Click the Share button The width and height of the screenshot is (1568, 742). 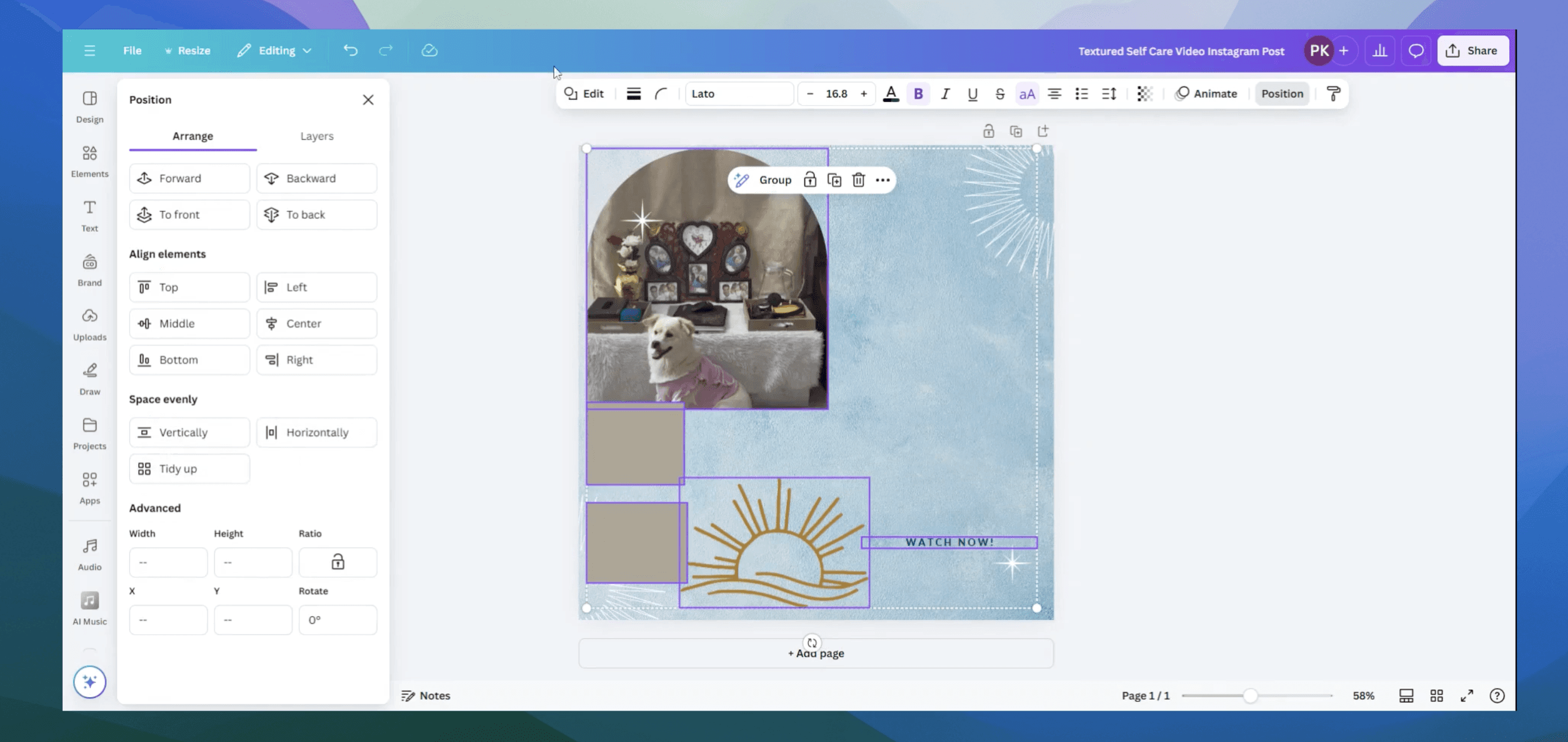1472,51
